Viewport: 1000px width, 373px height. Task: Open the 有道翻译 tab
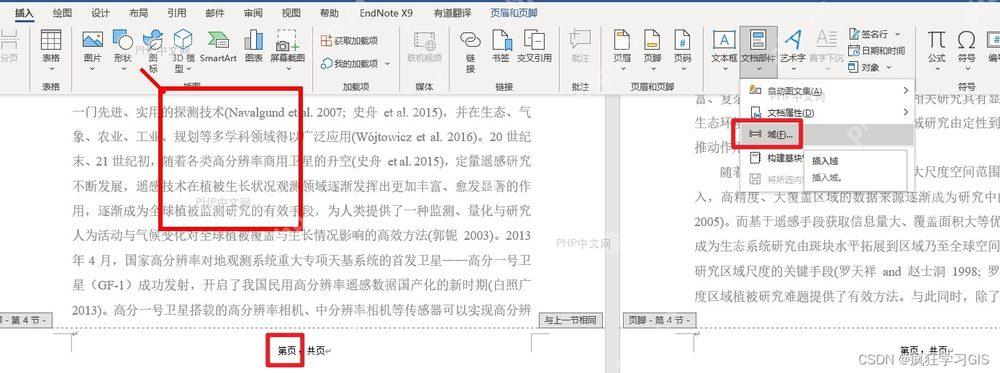click(x=452, y=13)
